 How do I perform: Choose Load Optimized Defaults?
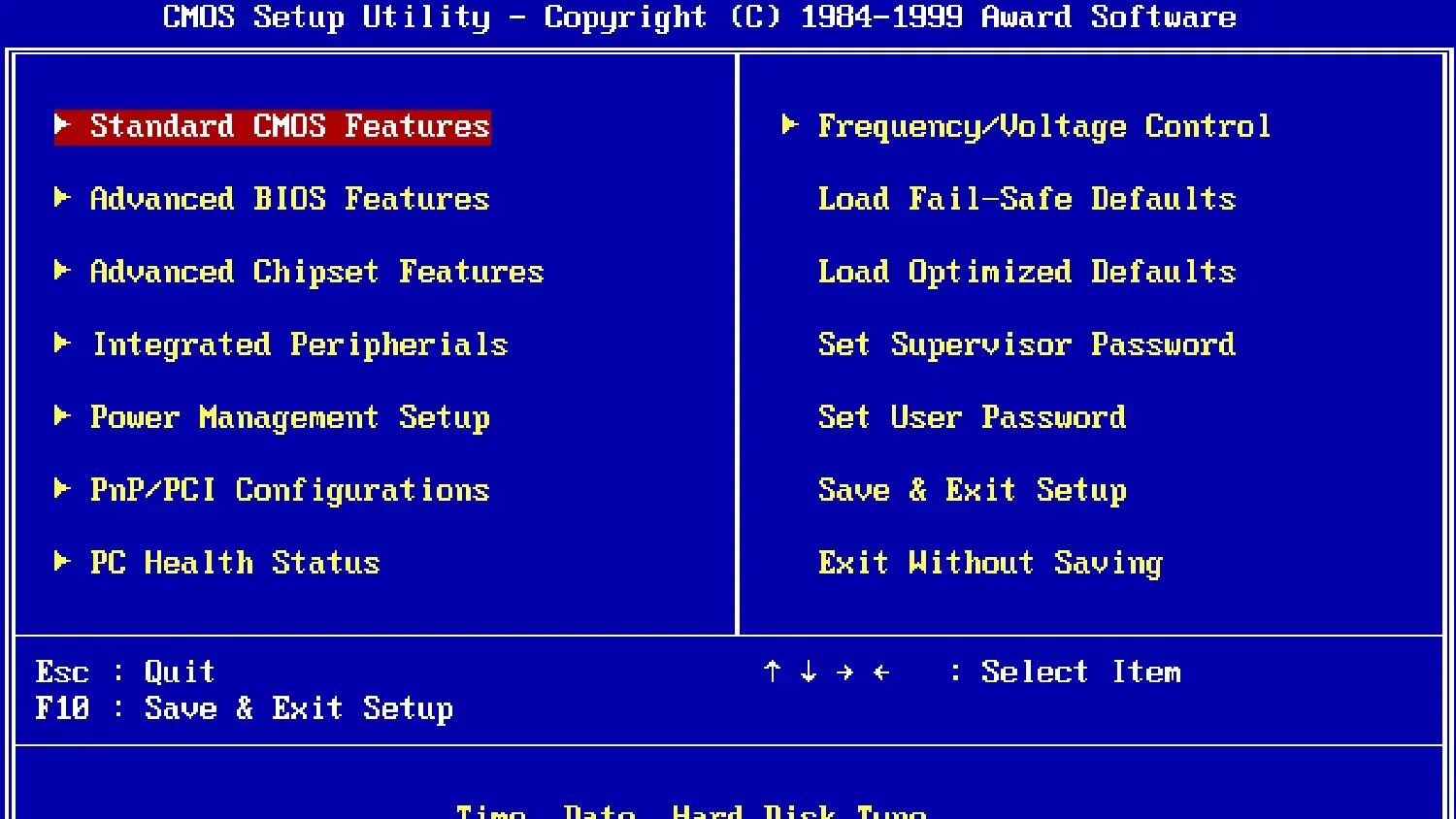(x=1026, y=272)
